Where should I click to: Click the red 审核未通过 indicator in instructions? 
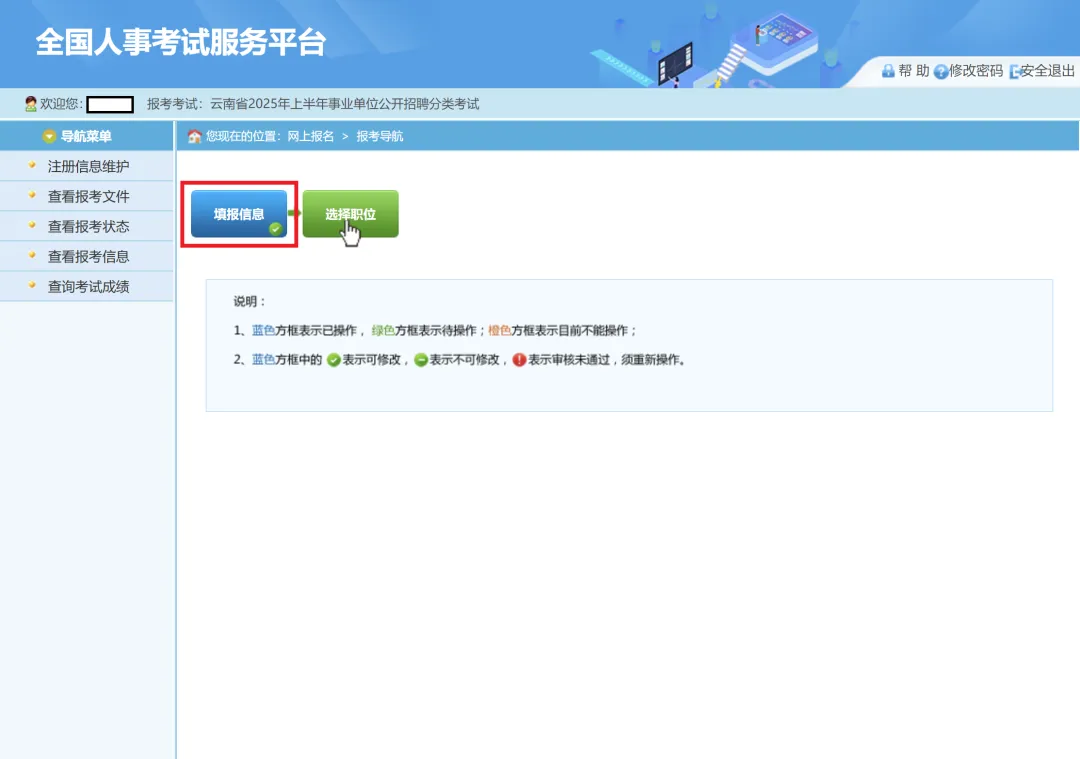click(x=519, y=358)
